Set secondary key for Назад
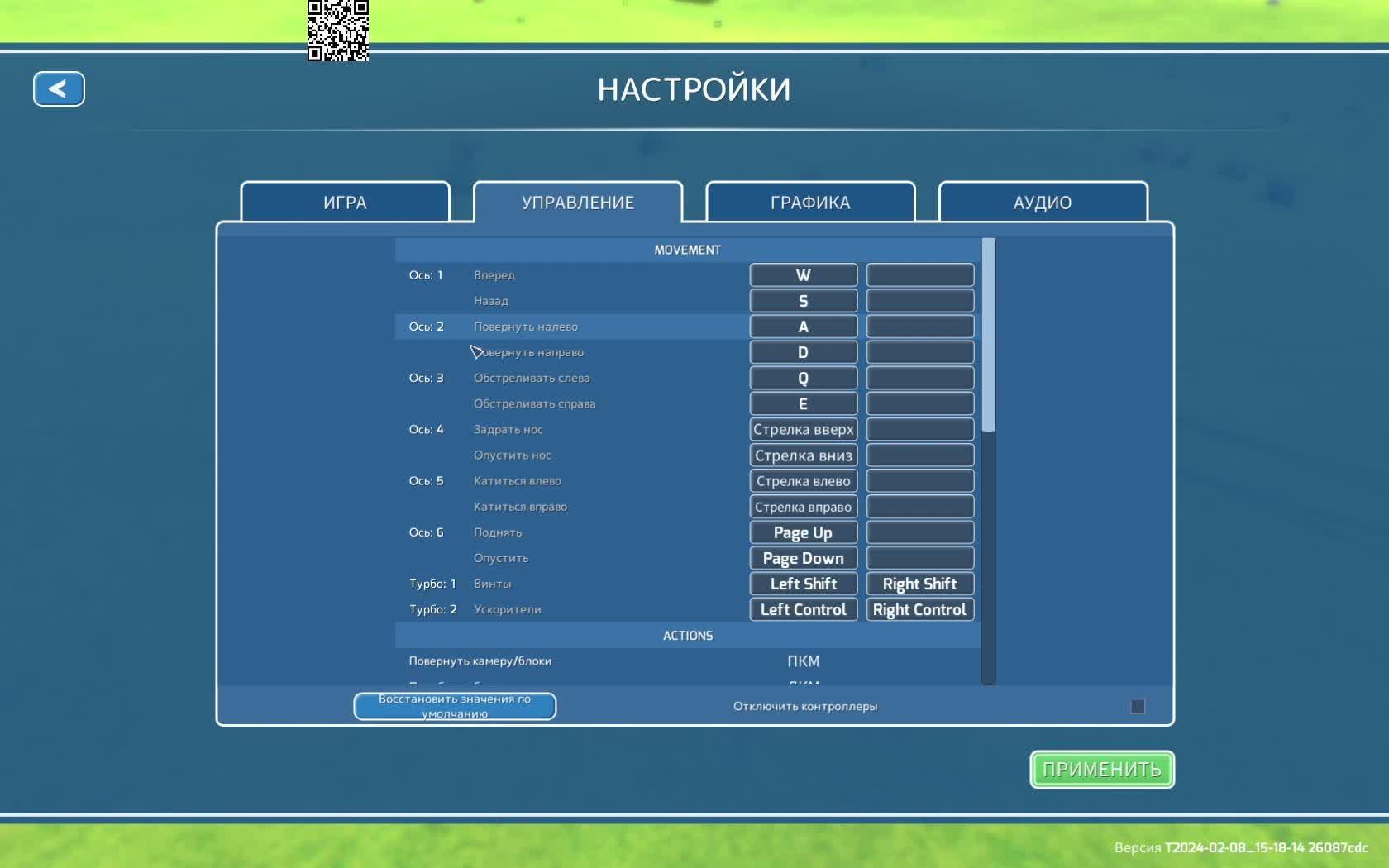This screenshot has height=868, width=1389. point(920,301)
